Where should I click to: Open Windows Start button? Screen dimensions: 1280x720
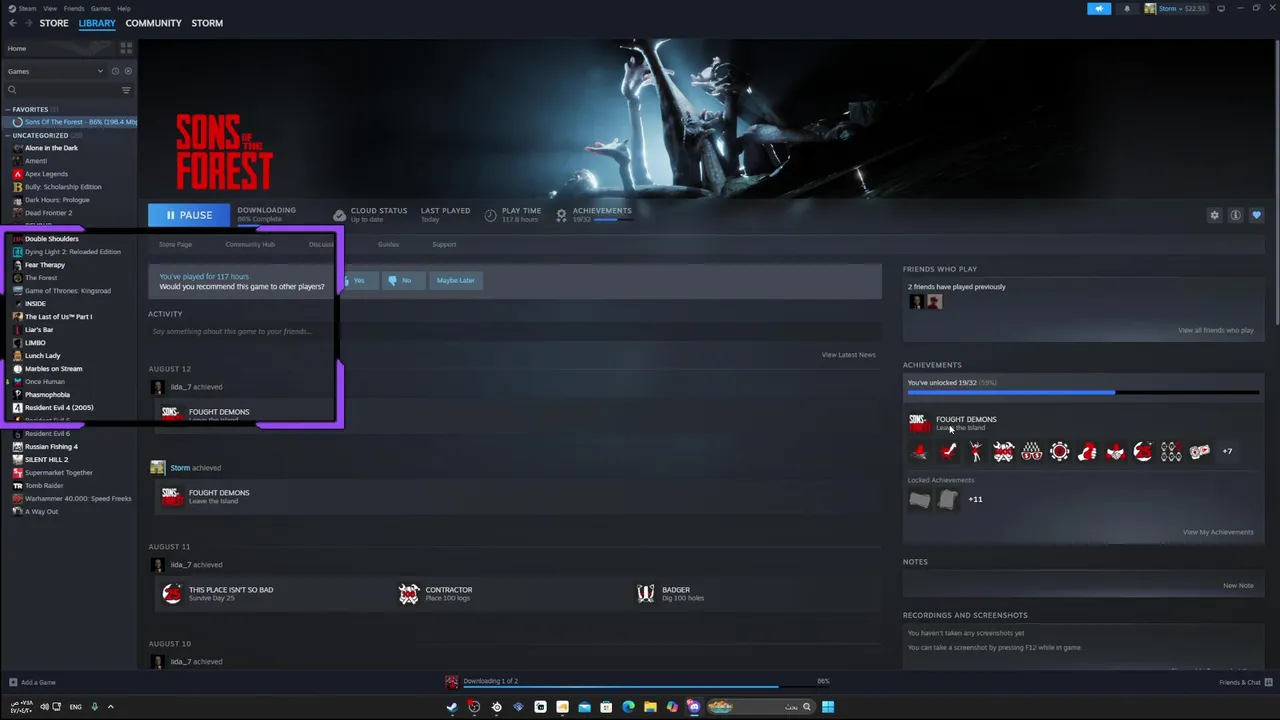tap(828, 707)
